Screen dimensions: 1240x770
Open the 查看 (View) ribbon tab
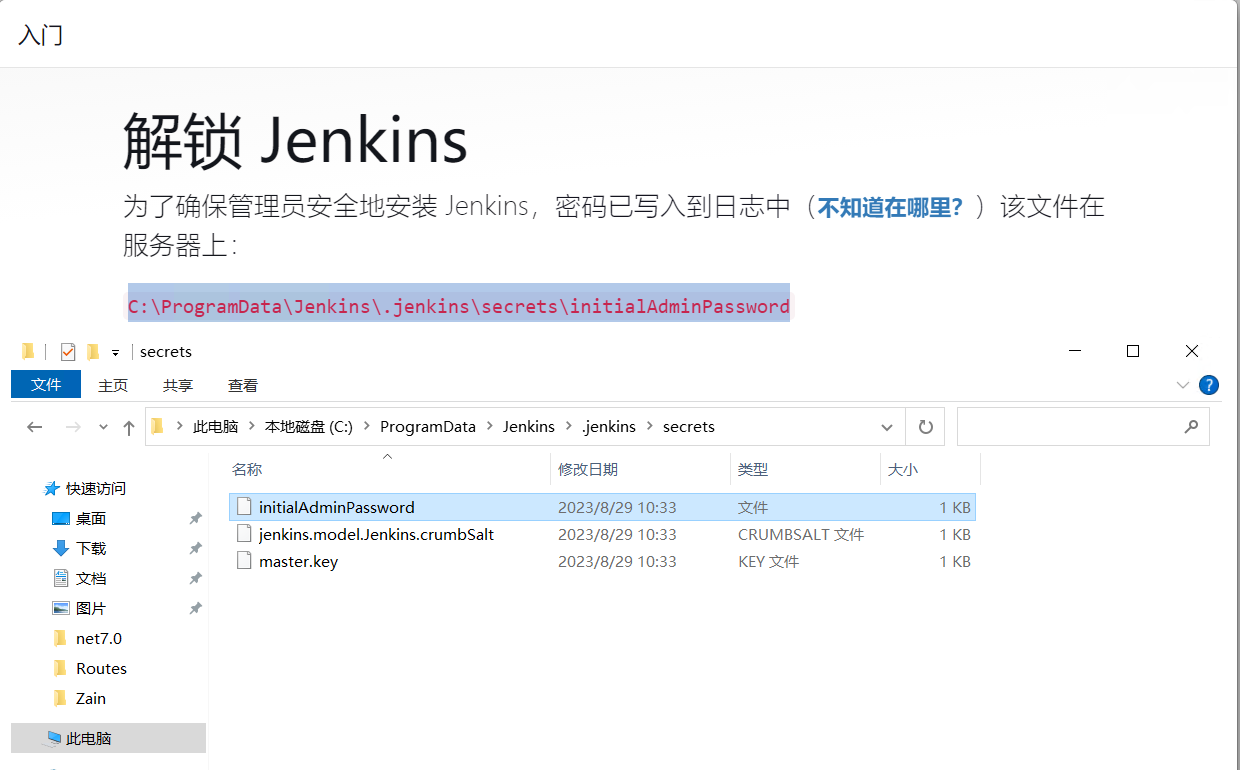[x=243, y=385]
